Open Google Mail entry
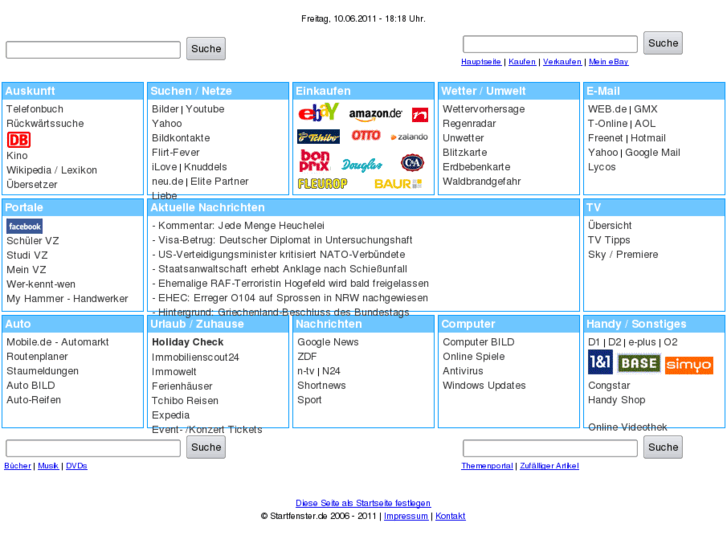727x545 pixels. click(652, 152)
